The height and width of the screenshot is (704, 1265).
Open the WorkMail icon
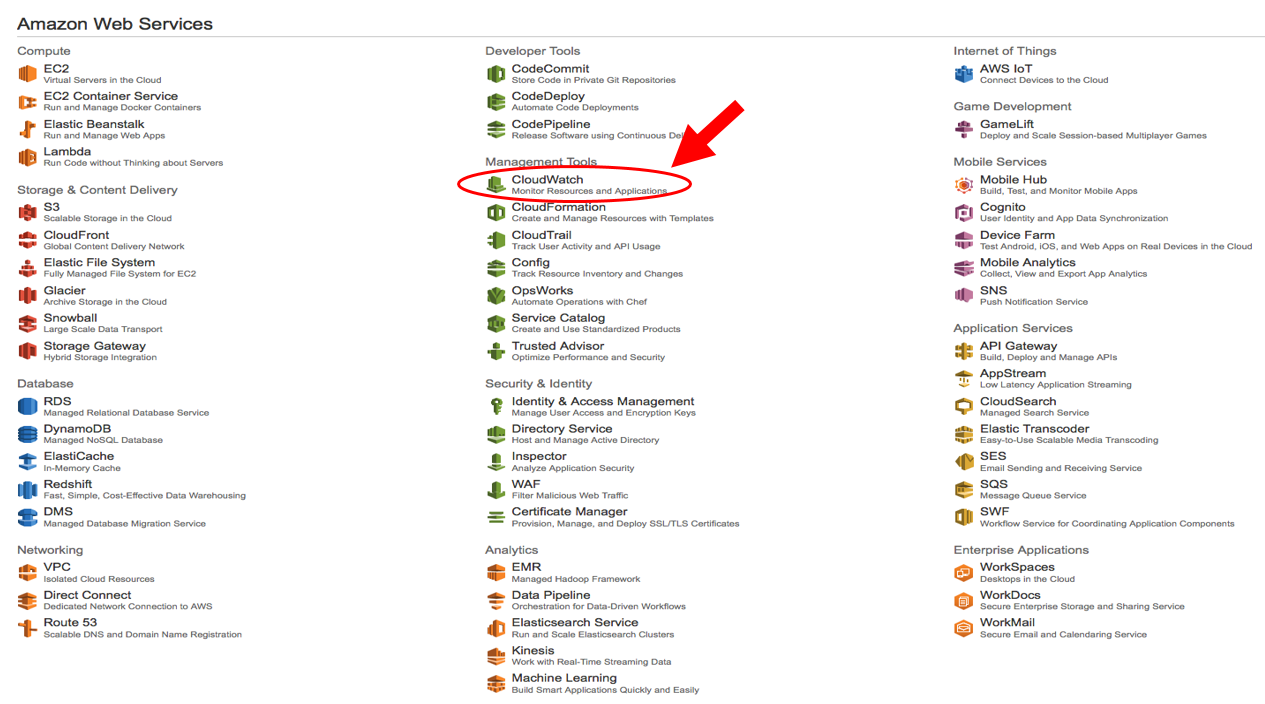963,628
